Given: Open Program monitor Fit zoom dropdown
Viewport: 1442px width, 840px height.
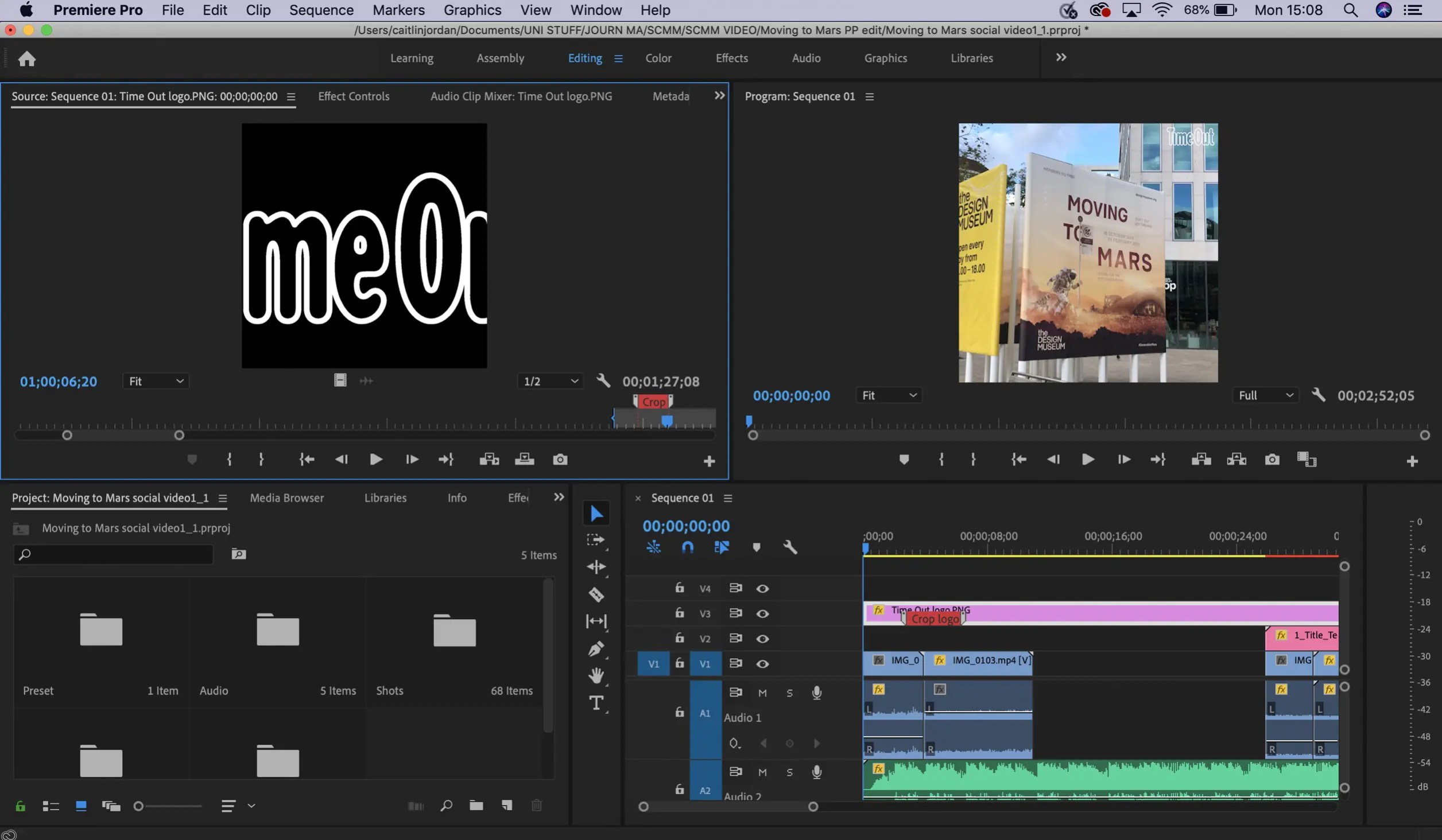Looking at the screenshot, I should tap(889, 395).
